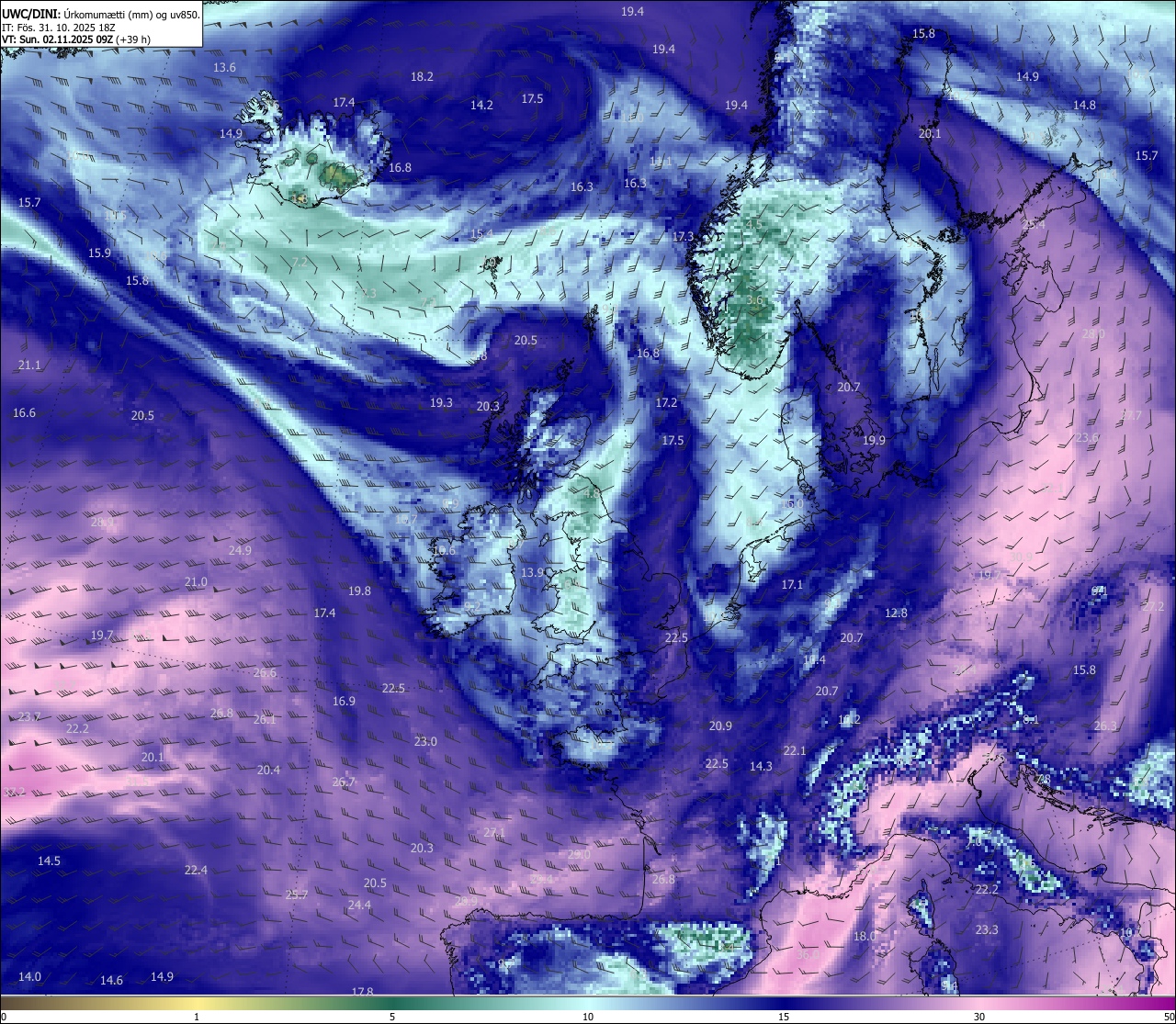Image resolution: width=1176 pixels, height=1024 pixels.
Task: Select the 17.1 value label
Action: pos(792,585)
